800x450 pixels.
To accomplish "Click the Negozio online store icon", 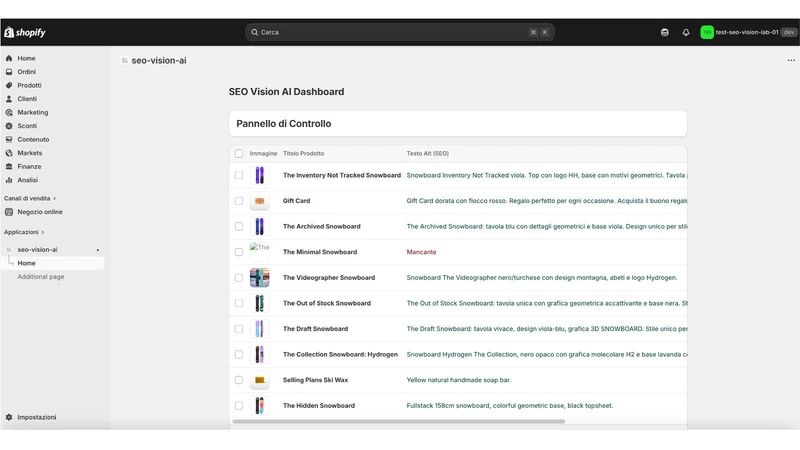I will (x=9, y=212).
